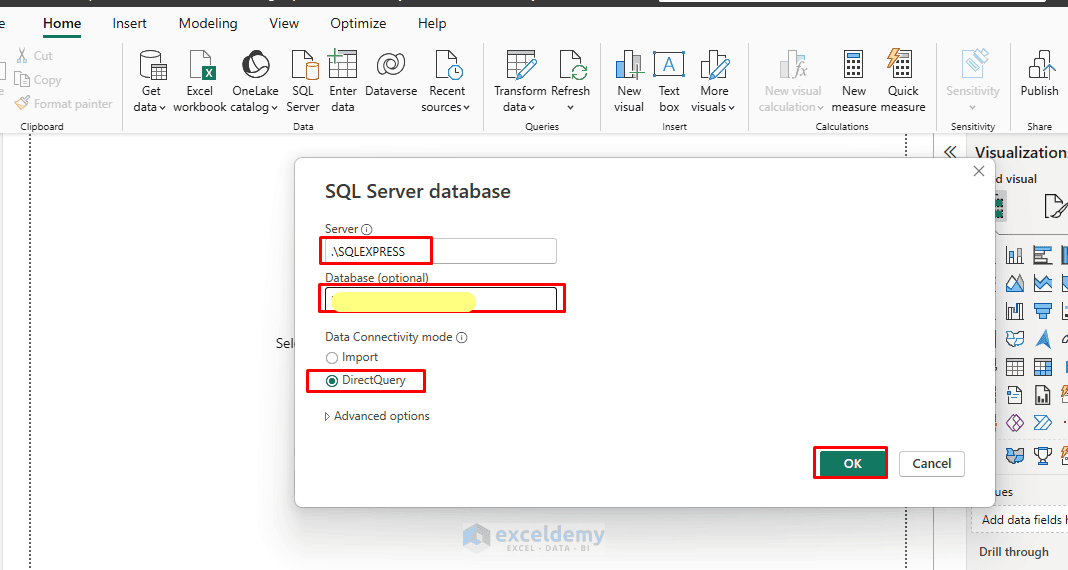1068x570 pixels.
Task: Select the Format painter brush
Action: 22,104
